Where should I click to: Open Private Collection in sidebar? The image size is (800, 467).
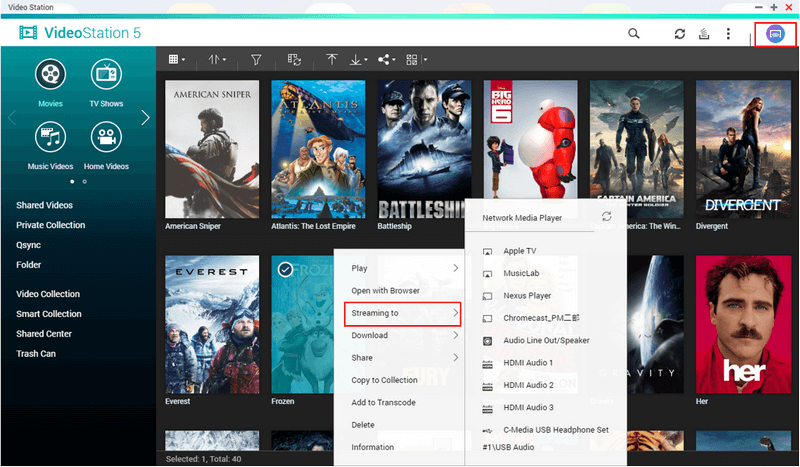point(51,225)
